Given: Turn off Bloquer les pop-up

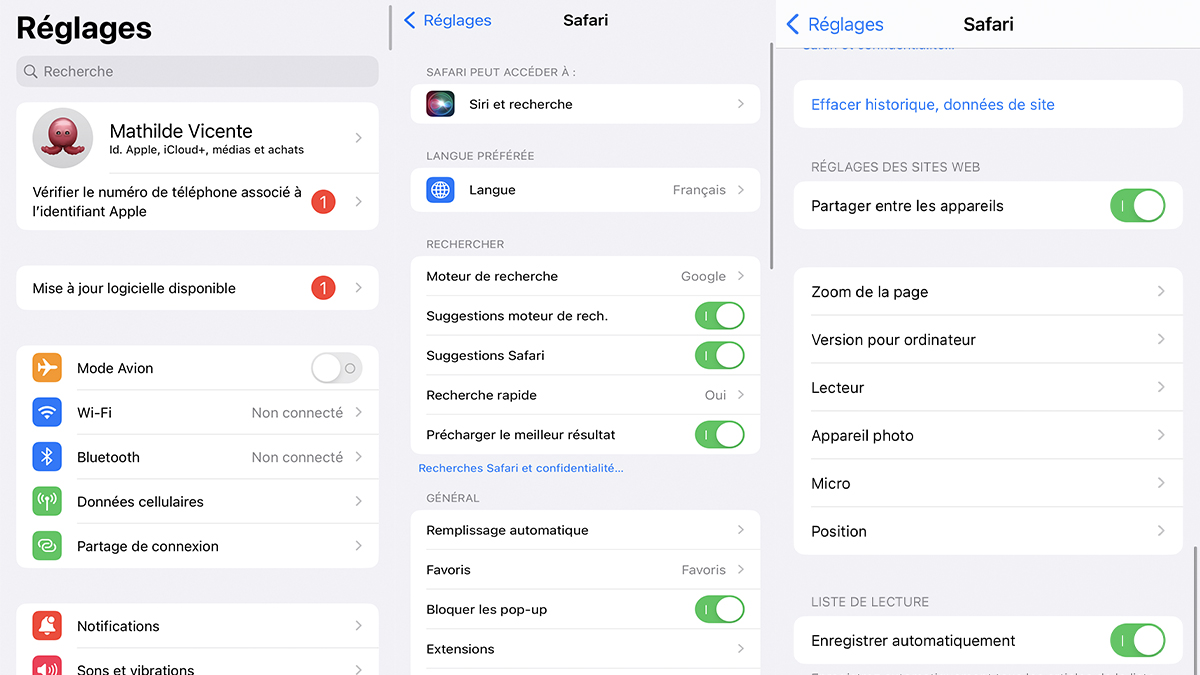Looking at the screenshot, I should (x=720, y=609).
